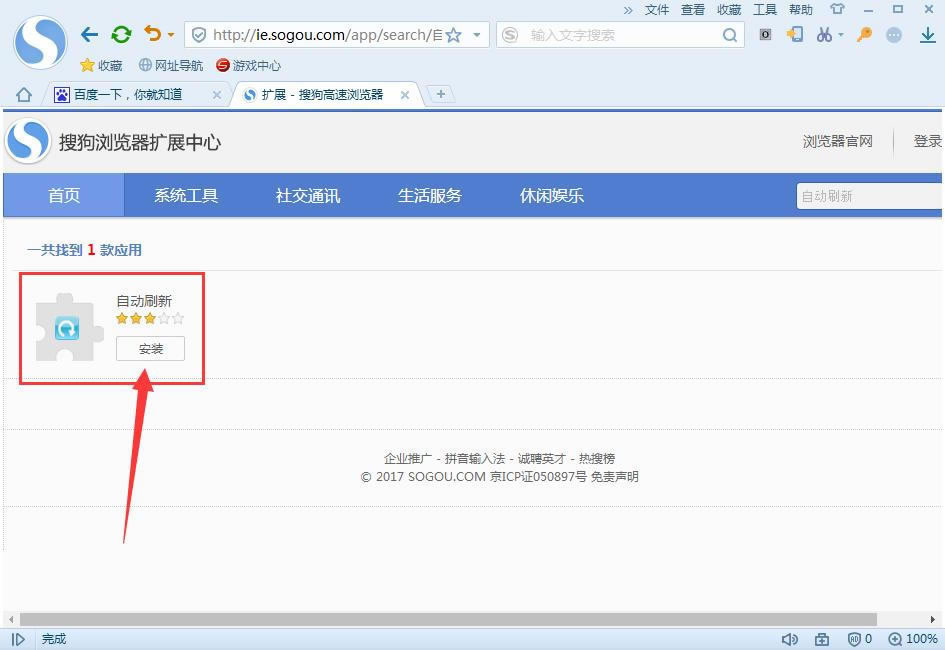This screenshot has height=650, width=945.
Task: Open the address bar history dropdown
Action: [477, 35]
